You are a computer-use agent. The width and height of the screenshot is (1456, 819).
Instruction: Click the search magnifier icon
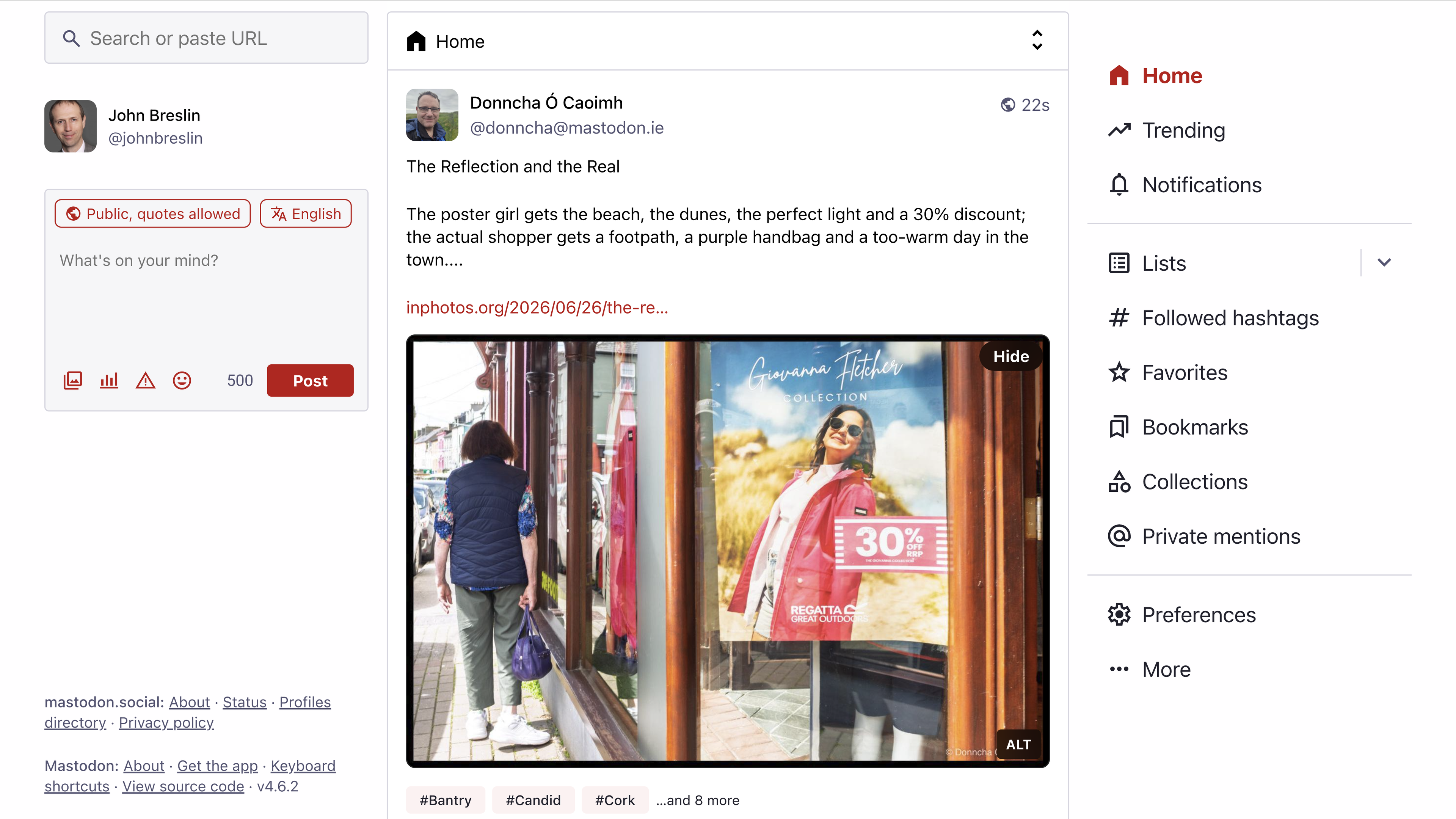pos(71,38)
